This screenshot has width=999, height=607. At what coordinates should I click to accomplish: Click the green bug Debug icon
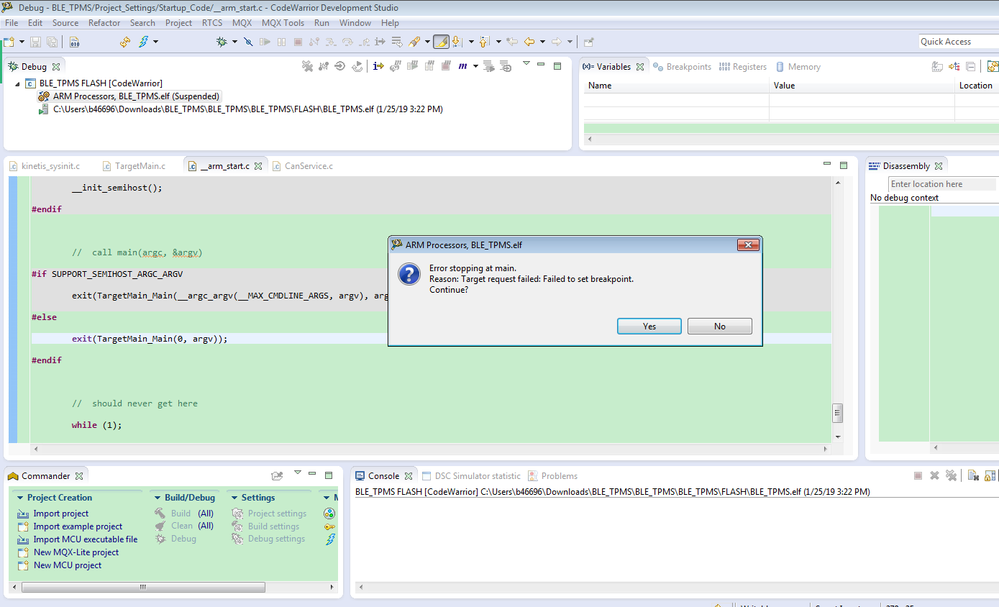point(221,42)
